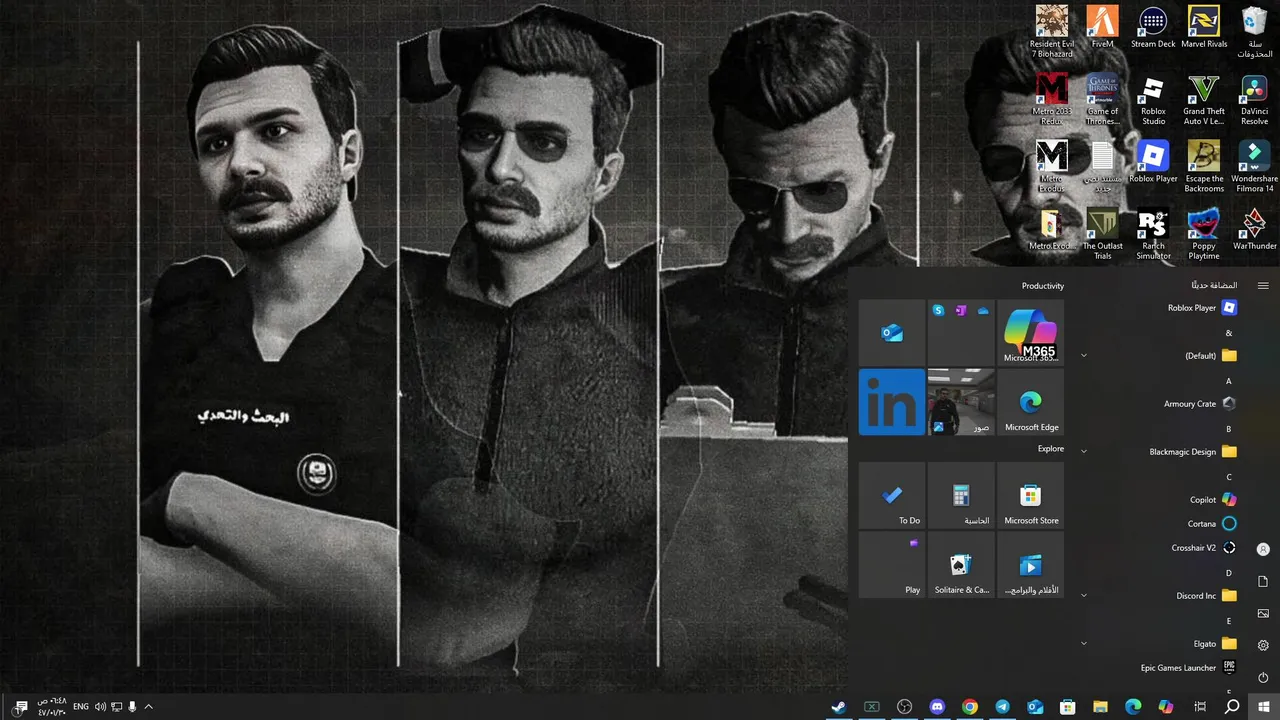Open the Movies & TV tile
Screen dimensions: 1280x720
1030,564
